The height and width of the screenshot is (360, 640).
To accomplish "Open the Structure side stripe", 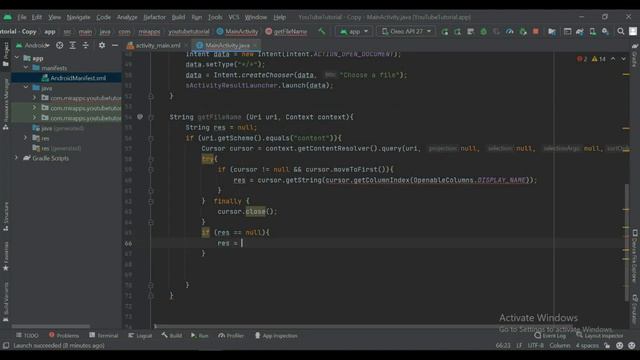I will tap(6, 216).
